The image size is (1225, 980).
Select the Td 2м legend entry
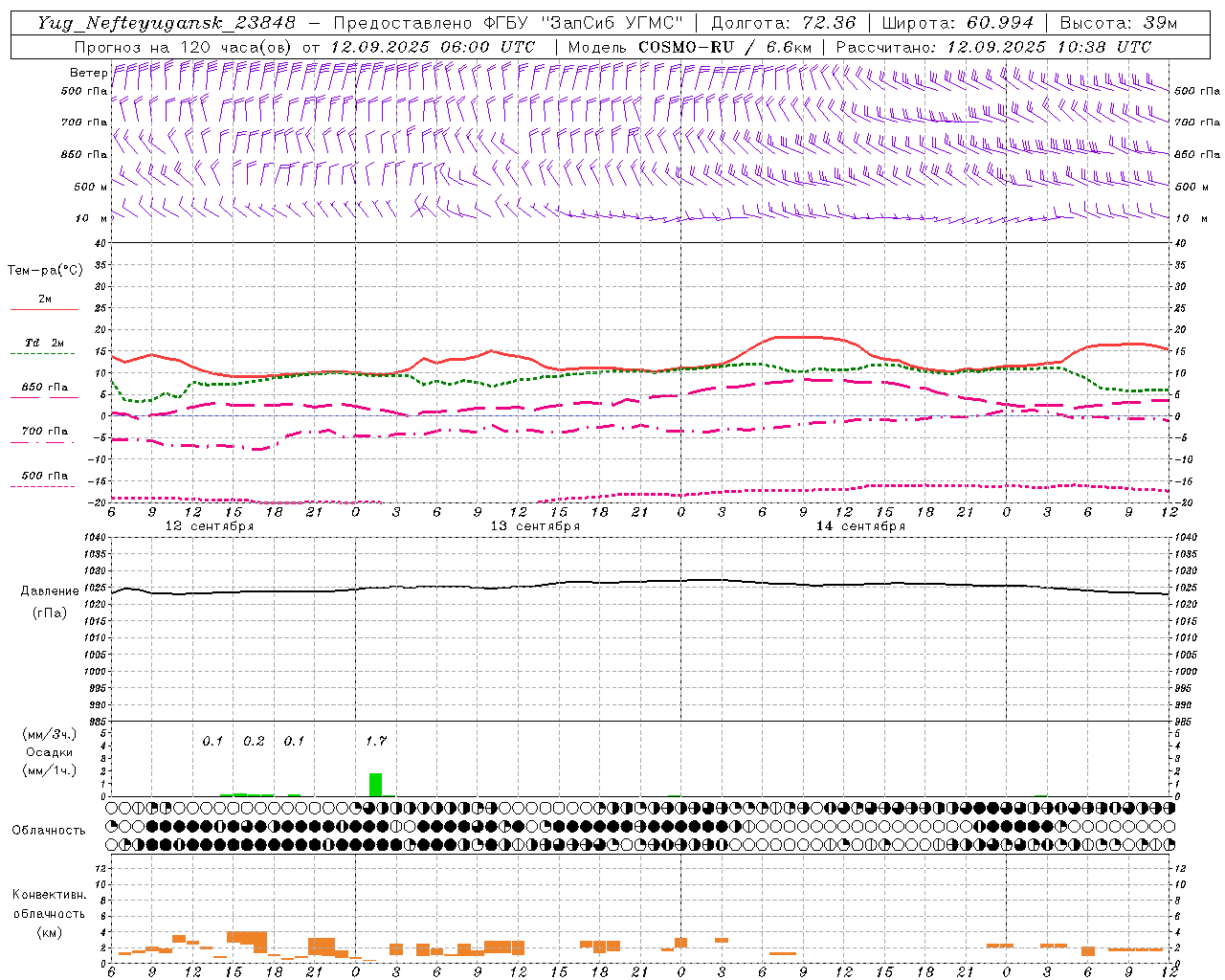pos(45,343)
